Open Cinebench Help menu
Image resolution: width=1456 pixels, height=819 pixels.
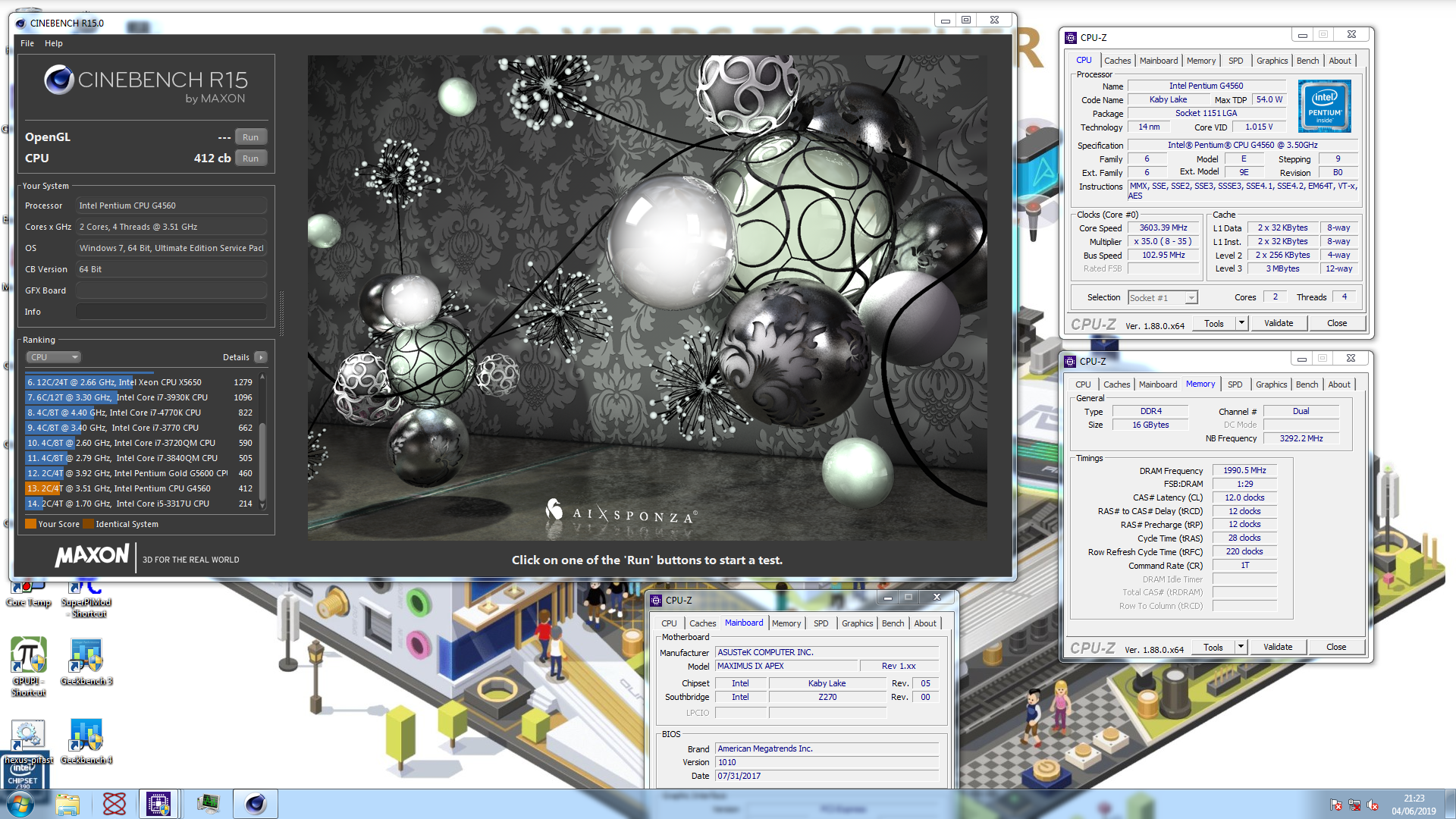click(54, 43)
